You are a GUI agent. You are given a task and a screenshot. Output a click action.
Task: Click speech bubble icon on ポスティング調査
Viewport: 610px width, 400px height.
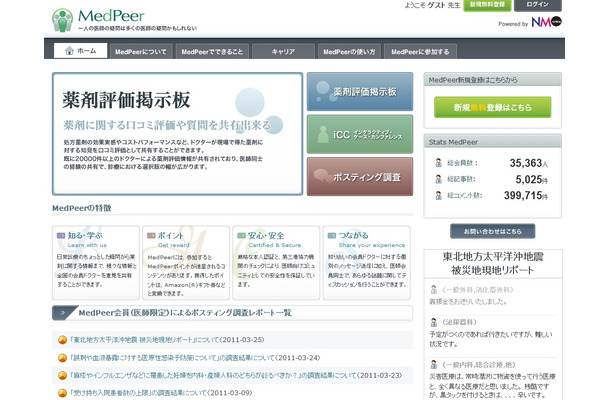click(x=323, y=176)
